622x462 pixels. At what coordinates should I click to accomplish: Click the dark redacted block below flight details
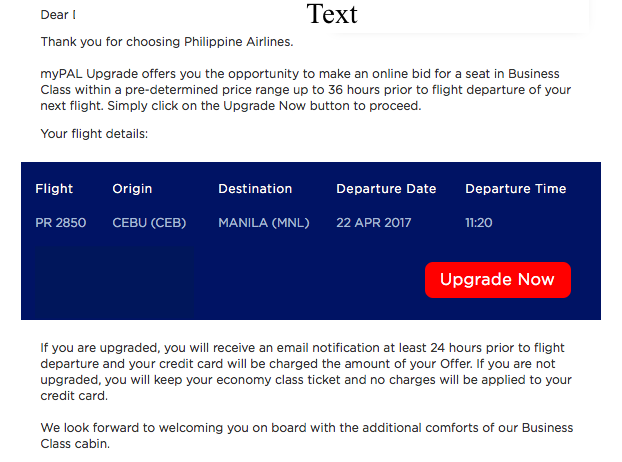pos(115,282)
